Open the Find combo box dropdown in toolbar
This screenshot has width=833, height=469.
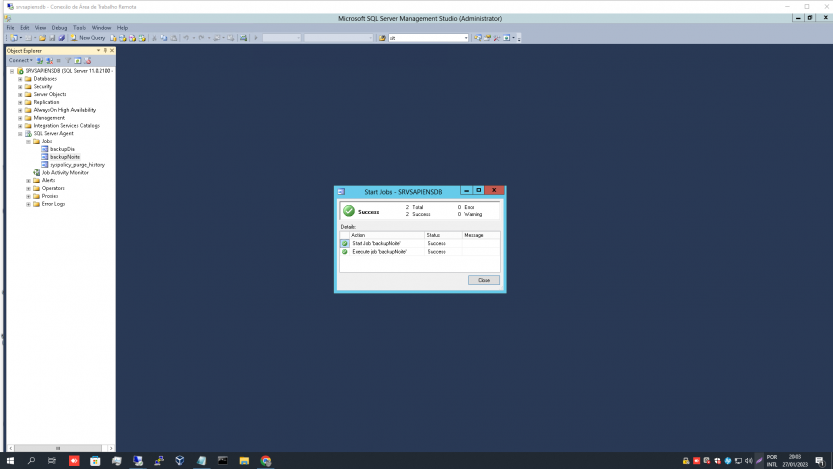click(x=466, y=38)
